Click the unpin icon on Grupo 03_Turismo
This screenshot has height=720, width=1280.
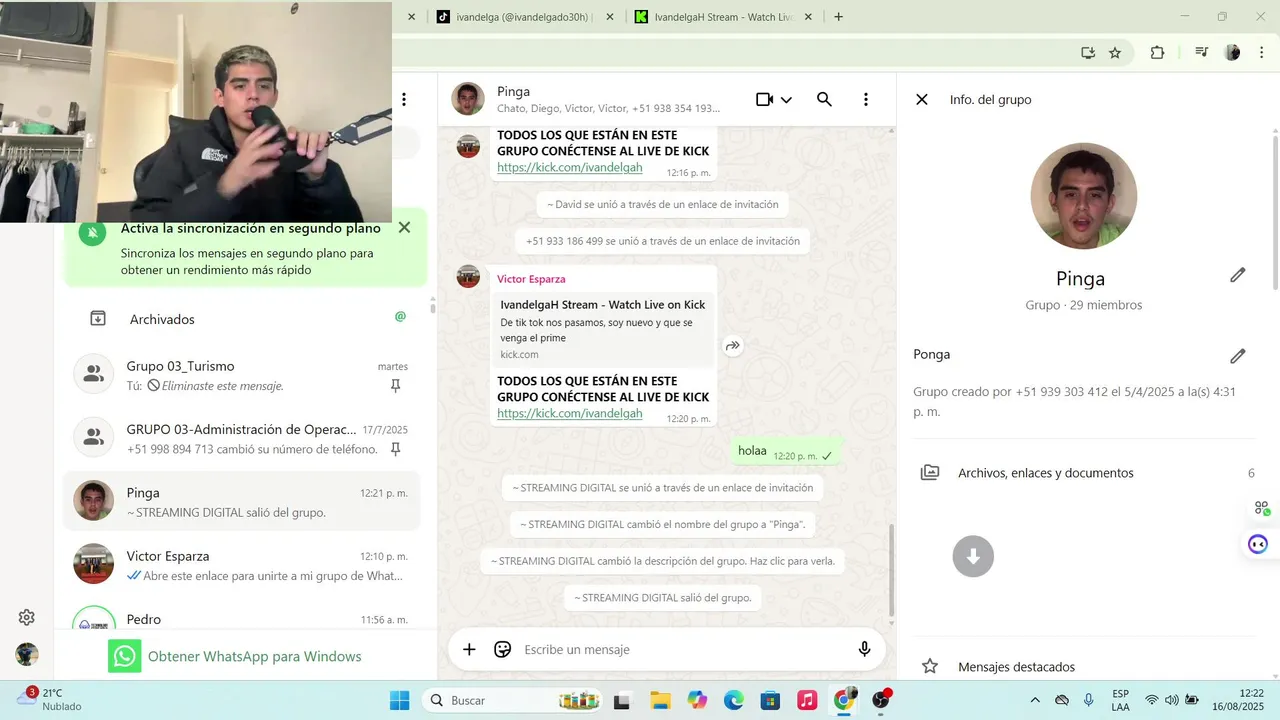(x=395, y=386)
